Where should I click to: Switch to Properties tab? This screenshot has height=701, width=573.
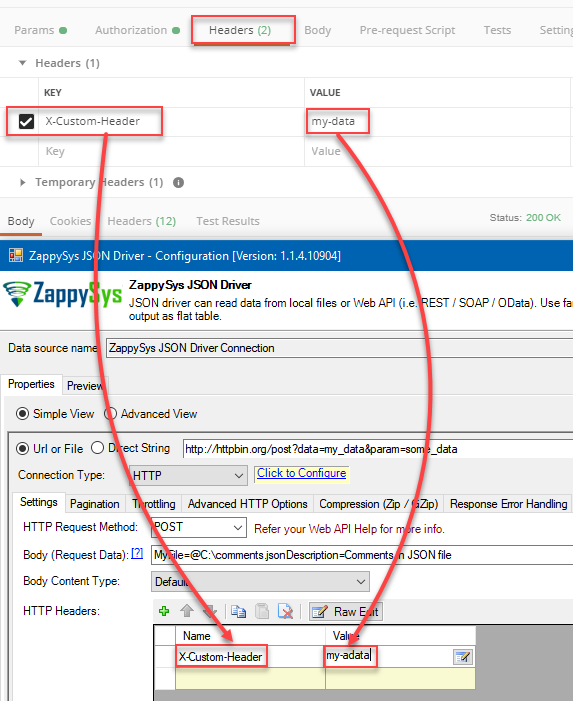(x=31, y=384)
